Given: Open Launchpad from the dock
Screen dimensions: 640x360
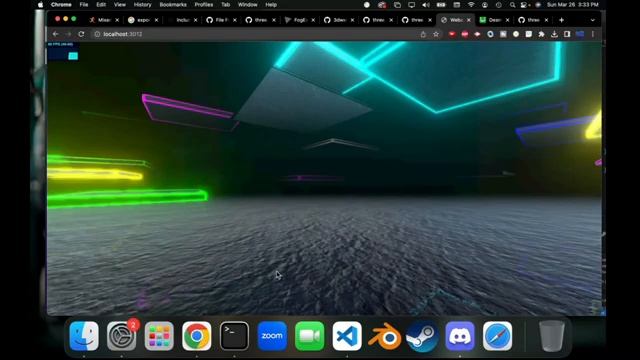Looking at the screenshot, I should click(159, 336).
